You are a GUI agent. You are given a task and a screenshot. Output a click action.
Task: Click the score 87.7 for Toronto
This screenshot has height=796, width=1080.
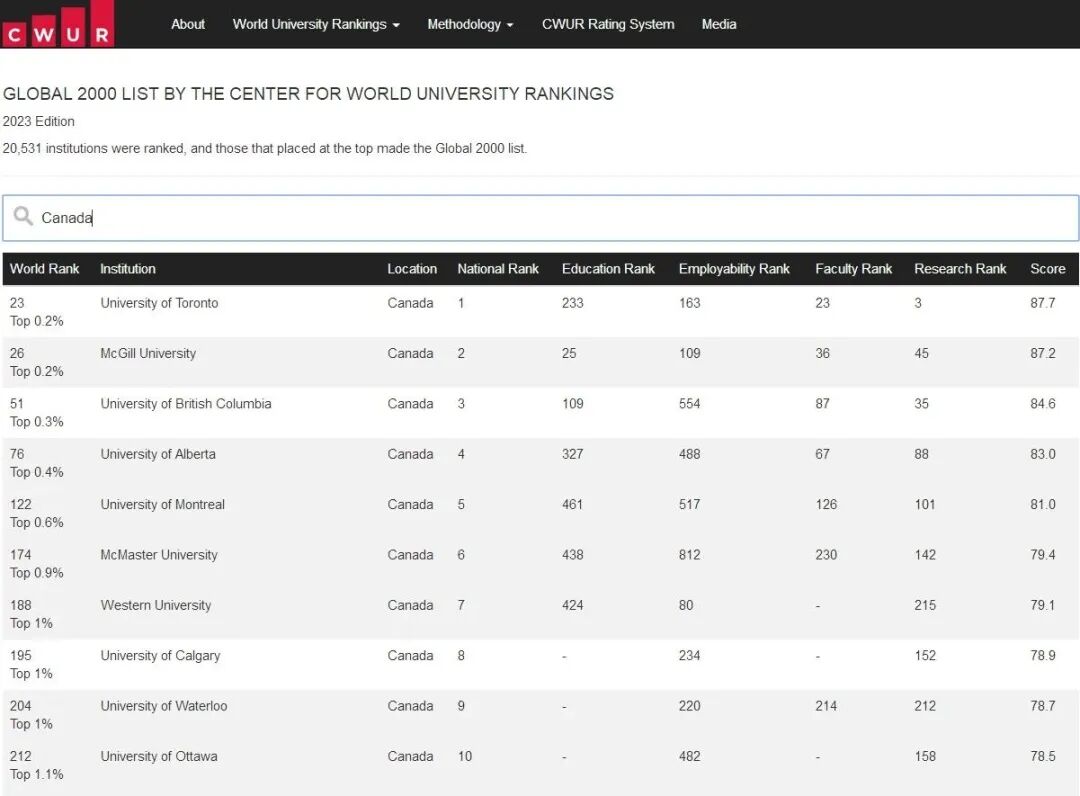coord(1043,303)
